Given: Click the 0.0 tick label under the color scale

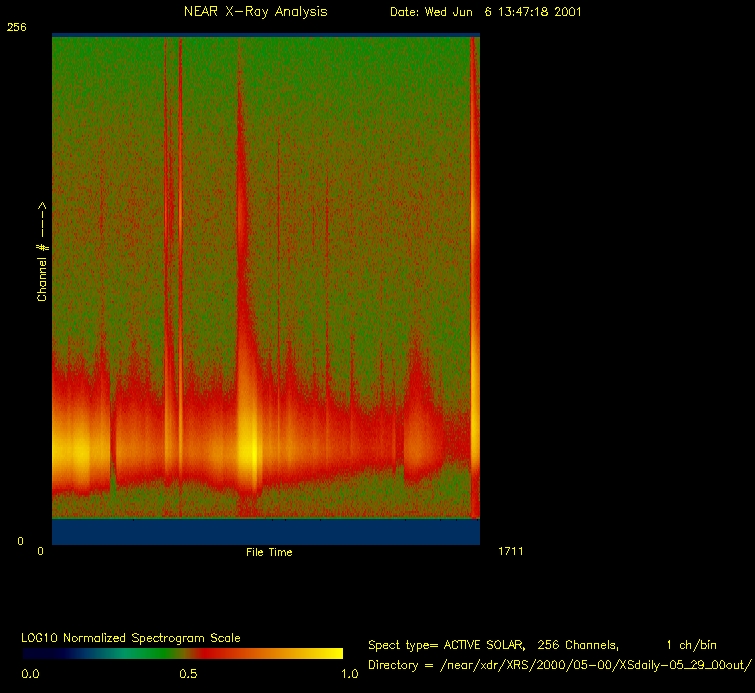Looking at the screenshot, I should 30,674.
